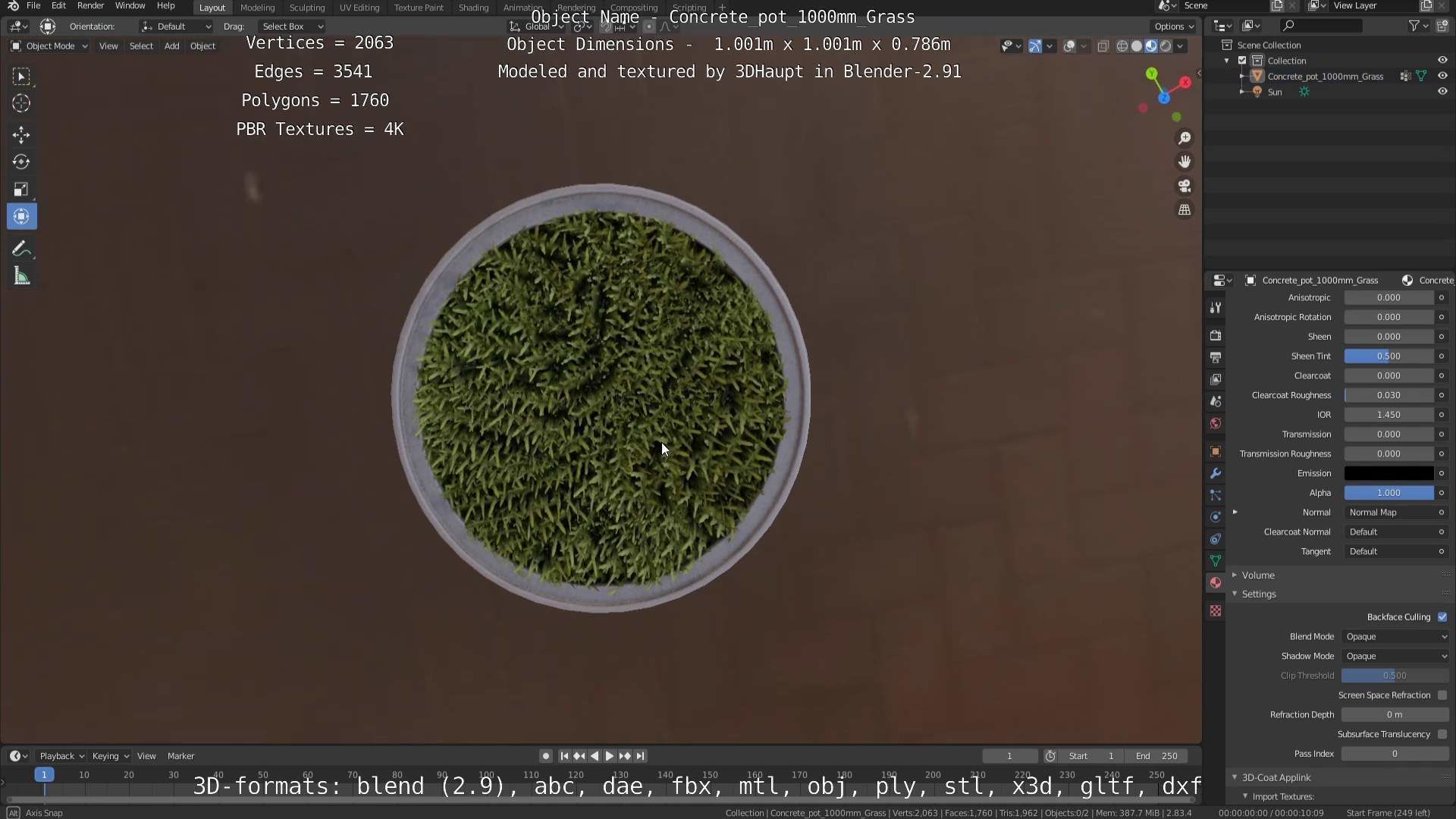Switch to wireframe viewport shading

pos(1122,46)
